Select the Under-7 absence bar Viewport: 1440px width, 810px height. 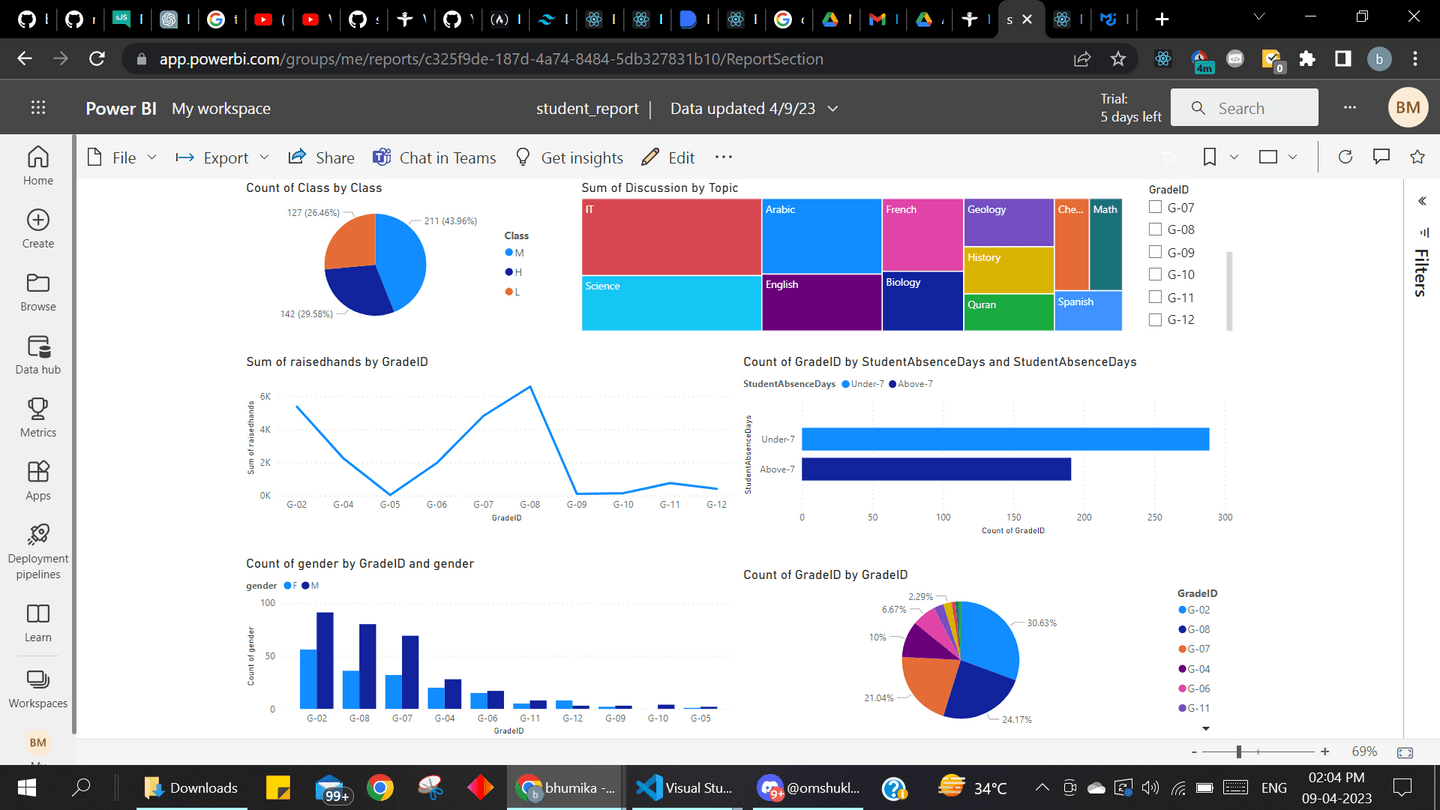(1005, 439)
